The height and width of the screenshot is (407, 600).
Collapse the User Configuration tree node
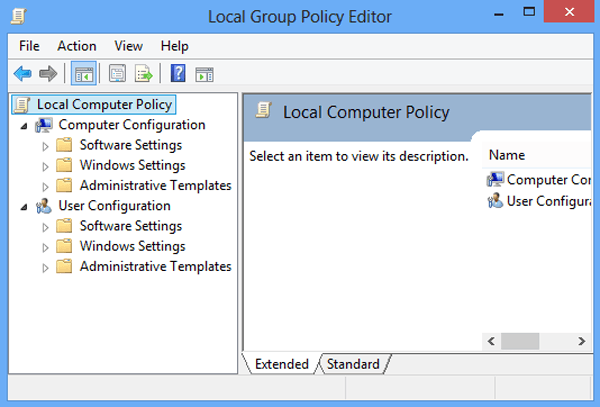click(x=23, y=207)
